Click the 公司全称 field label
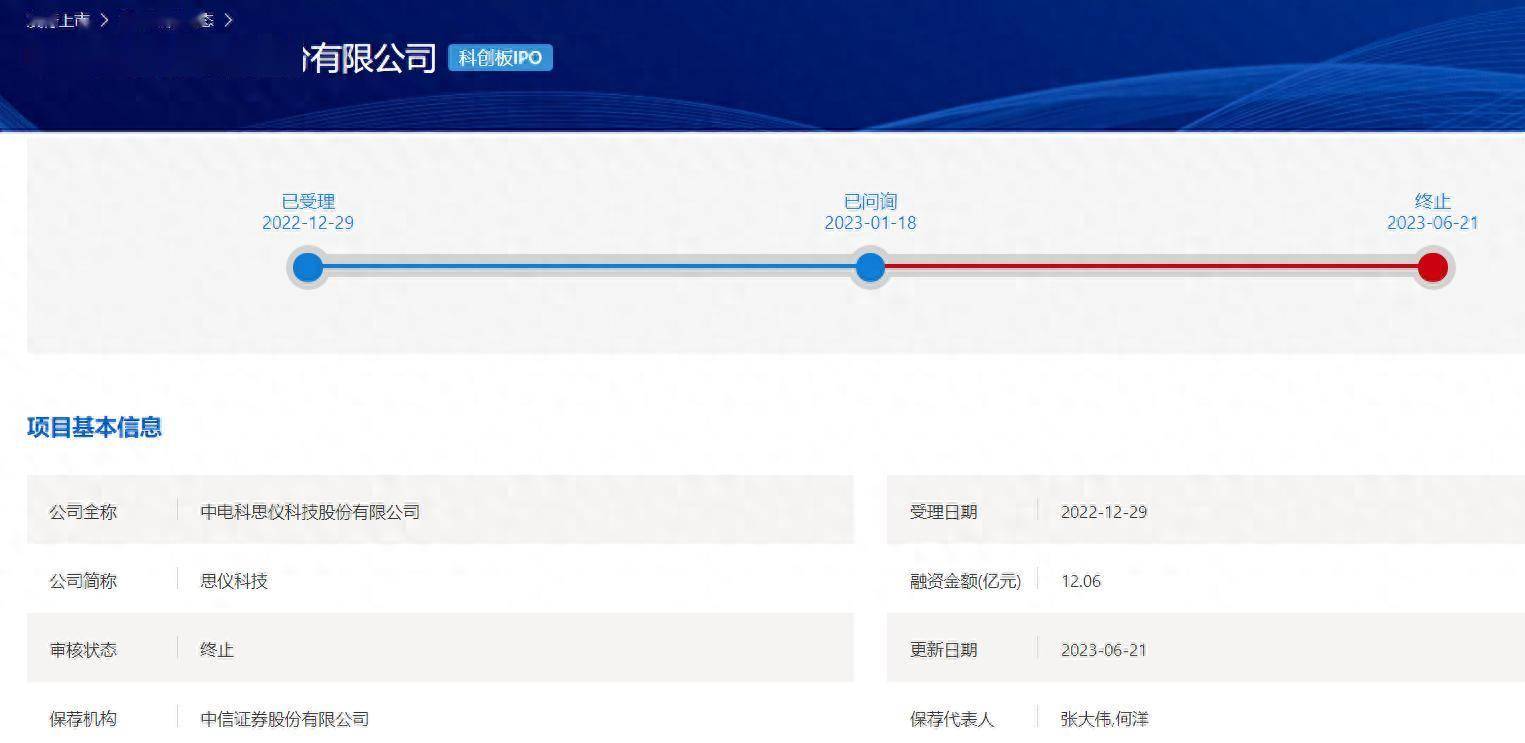Image resolution: width=1525 pixels, height=743 pixels. [x=83, y=512]
